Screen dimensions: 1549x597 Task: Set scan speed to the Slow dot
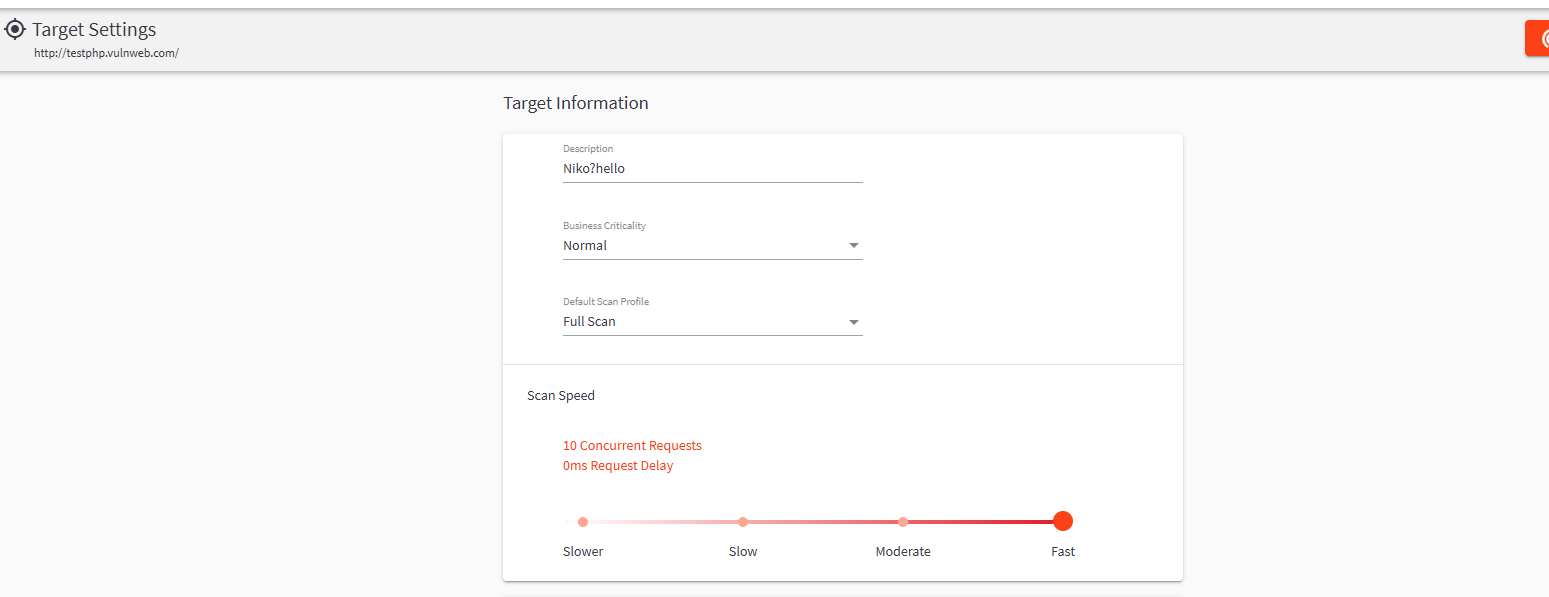pyautogui.click(x=743, y=522)
